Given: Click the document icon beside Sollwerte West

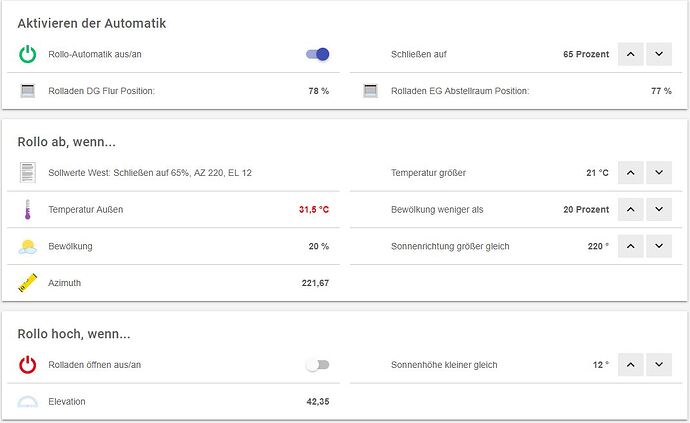Looking at the screenshot, I should pos(28,173).
